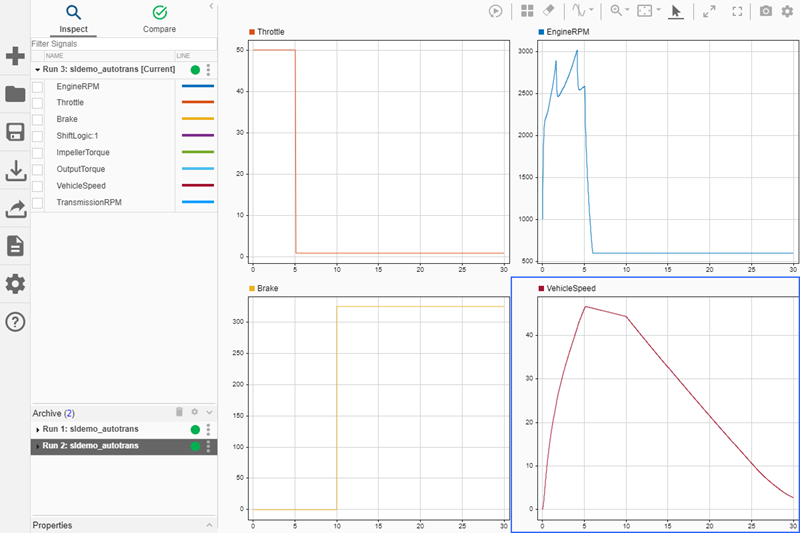Enable the ShiftLogic:1 signal checkbox
Image resolution: width=800 pixels, height=533 pixels.
click(x=38, y=136)
